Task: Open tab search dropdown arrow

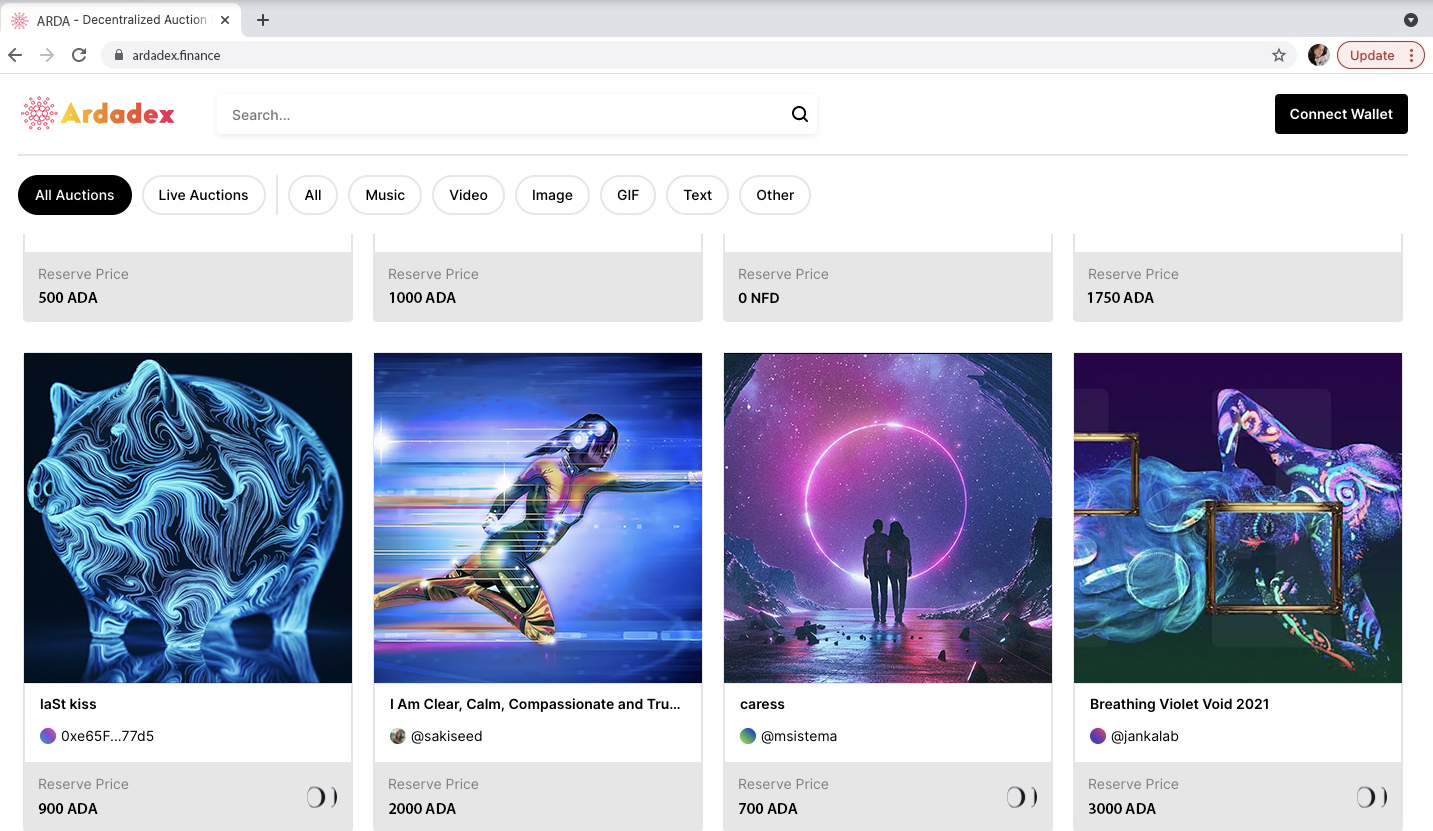Action: click(x=1411, y=20)
